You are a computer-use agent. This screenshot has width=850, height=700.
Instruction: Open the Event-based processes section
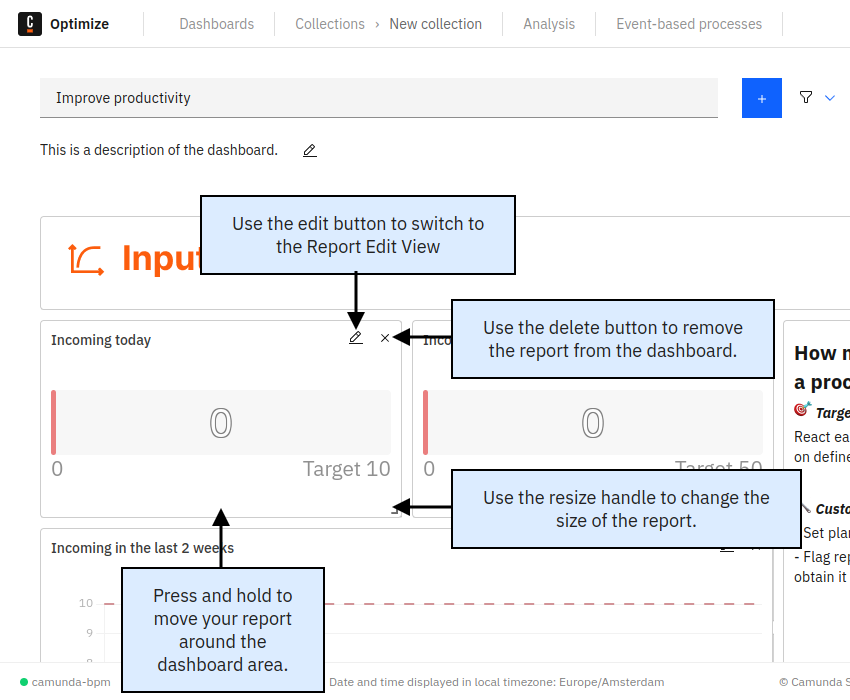[689, 23]
